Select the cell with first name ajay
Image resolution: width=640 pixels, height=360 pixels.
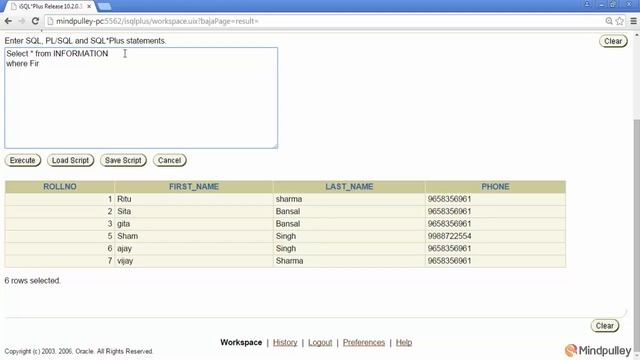click(x=194, y=249)
